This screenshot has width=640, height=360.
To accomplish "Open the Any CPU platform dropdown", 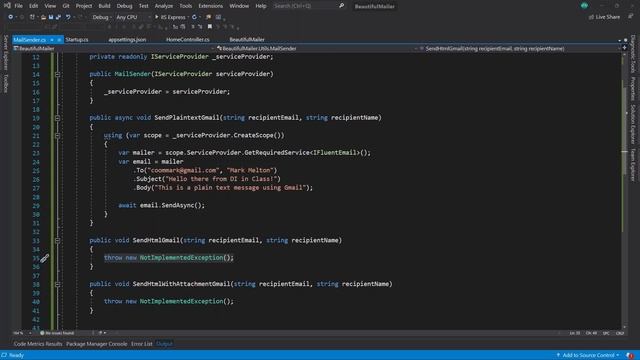I will (133, 17).
